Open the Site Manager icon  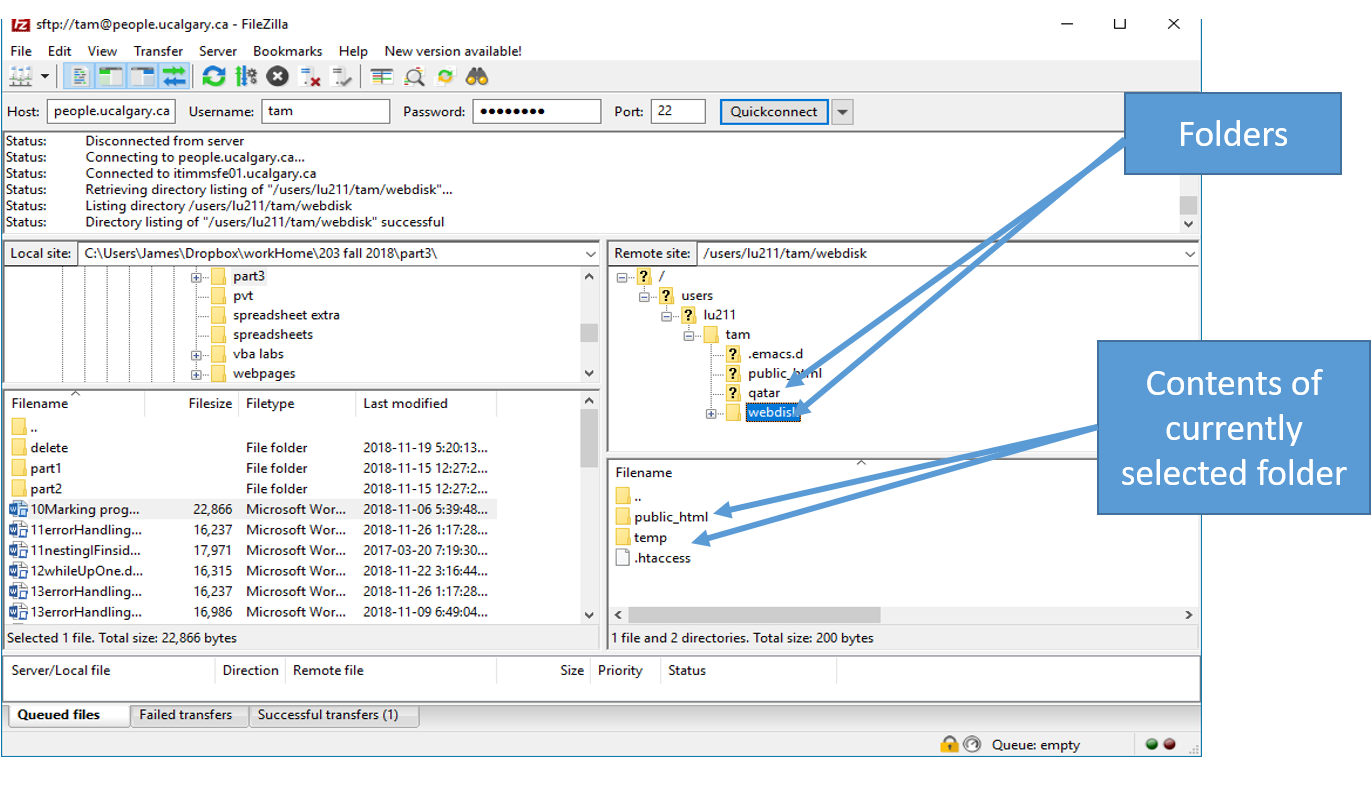(x=21, y=77)
